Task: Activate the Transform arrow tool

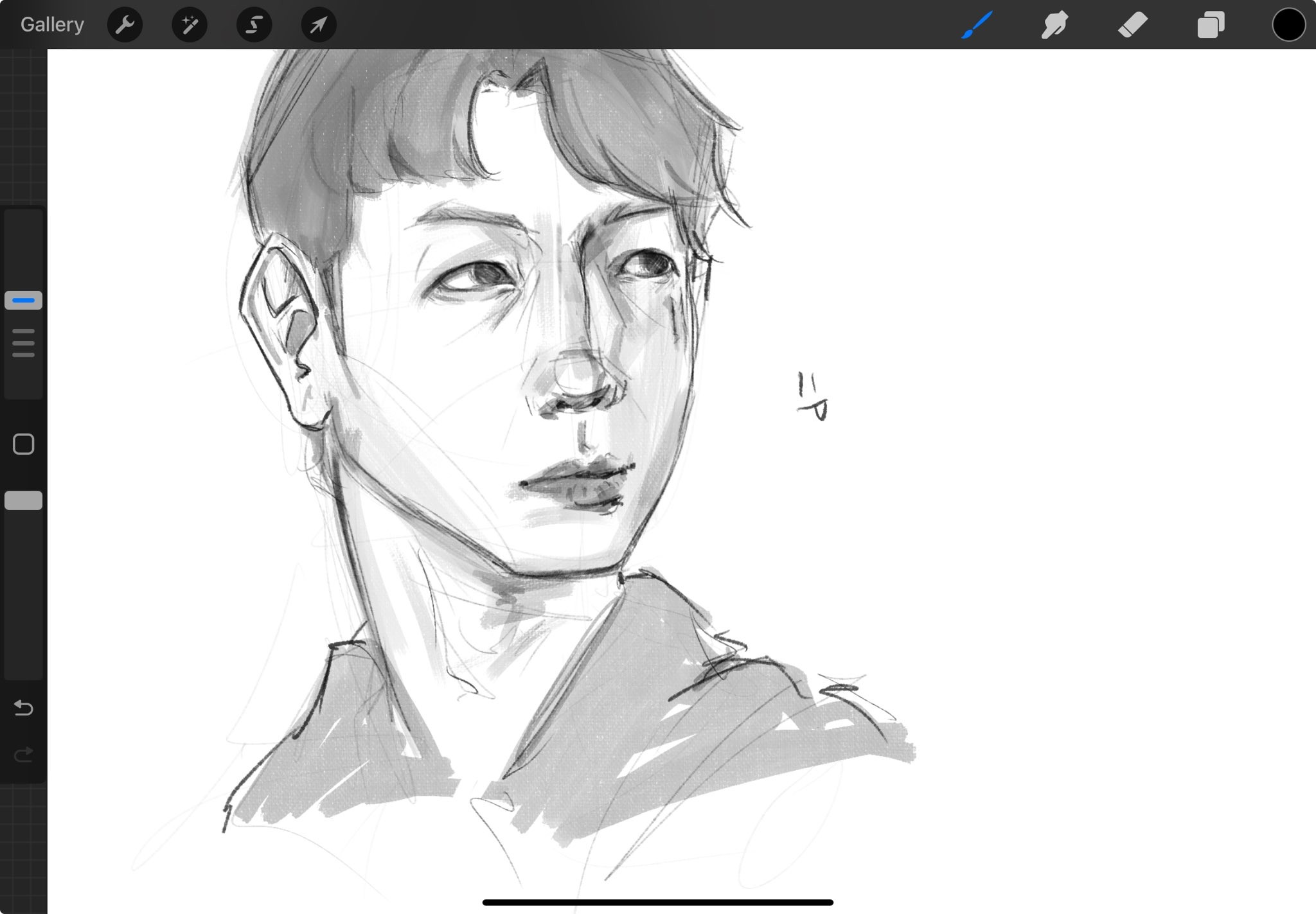Action: click(319, 25)
